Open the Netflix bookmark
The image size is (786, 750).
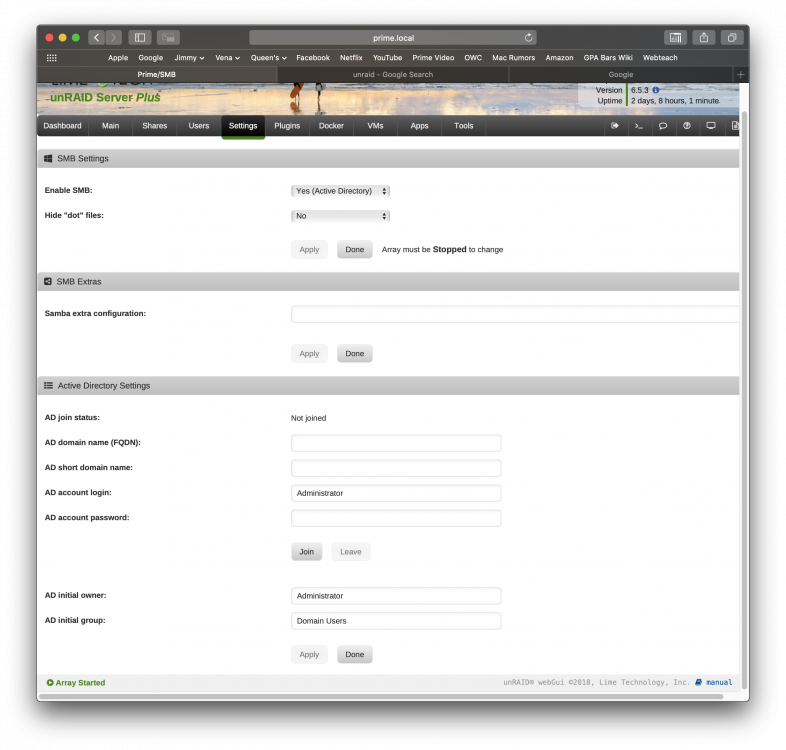(x=351, y=58)
